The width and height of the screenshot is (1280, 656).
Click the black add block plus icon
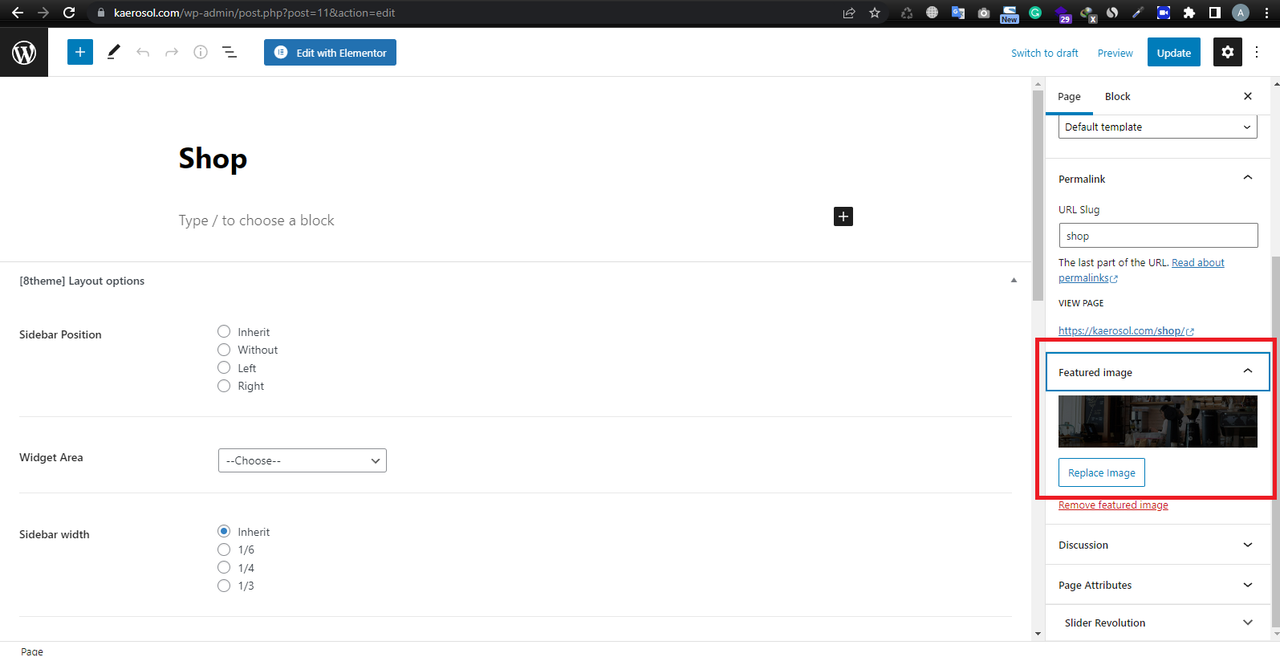pos(843,216)
